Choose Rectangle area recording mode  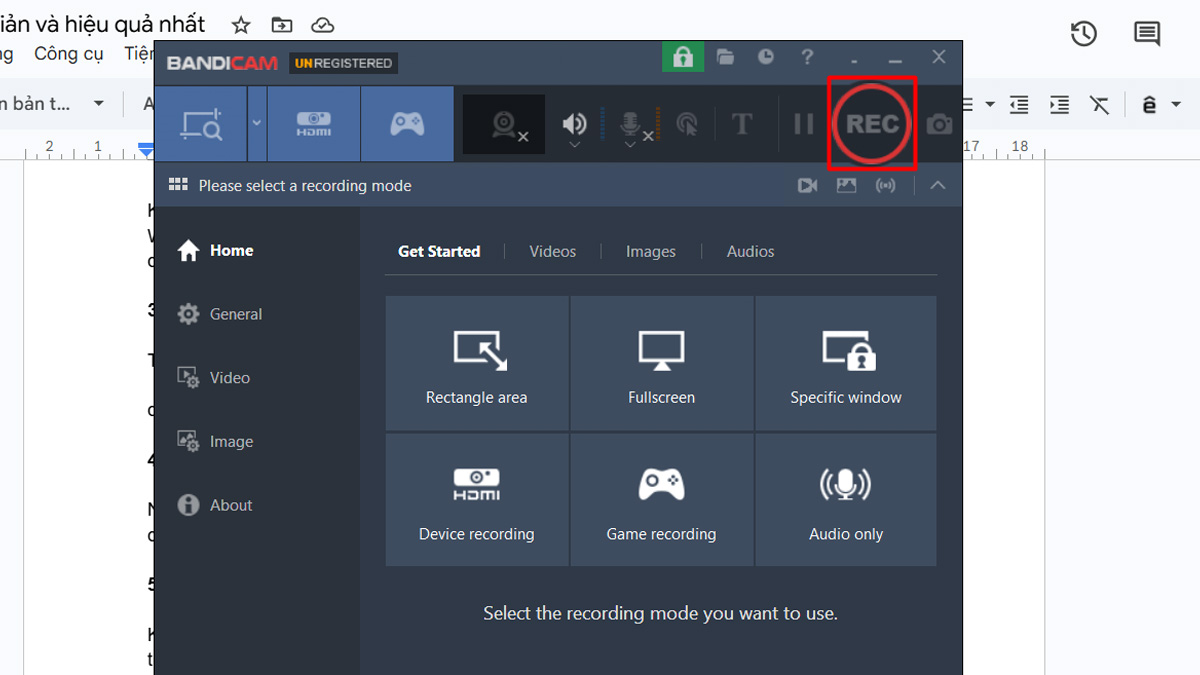click(x=477, y=363)
